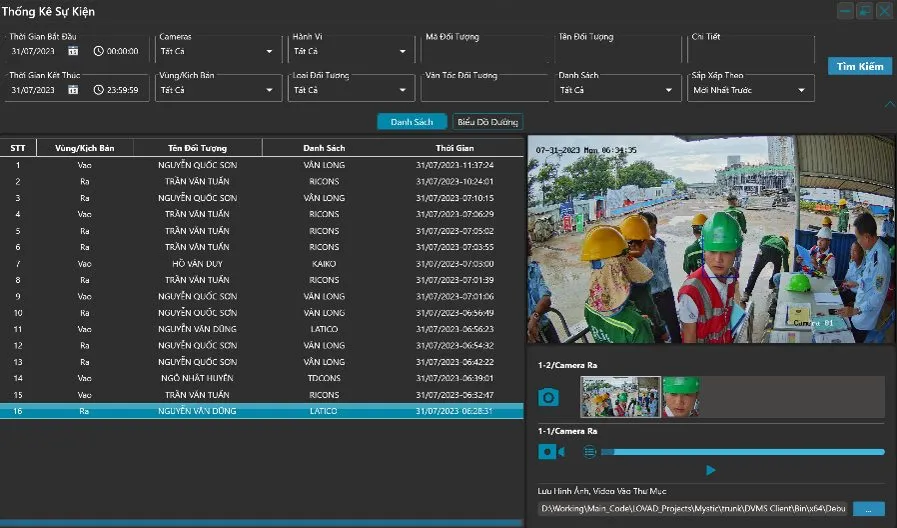Select the green helmet face thumbnail
The height and width of the screenshot is (528, 897).
click(681, 397)
